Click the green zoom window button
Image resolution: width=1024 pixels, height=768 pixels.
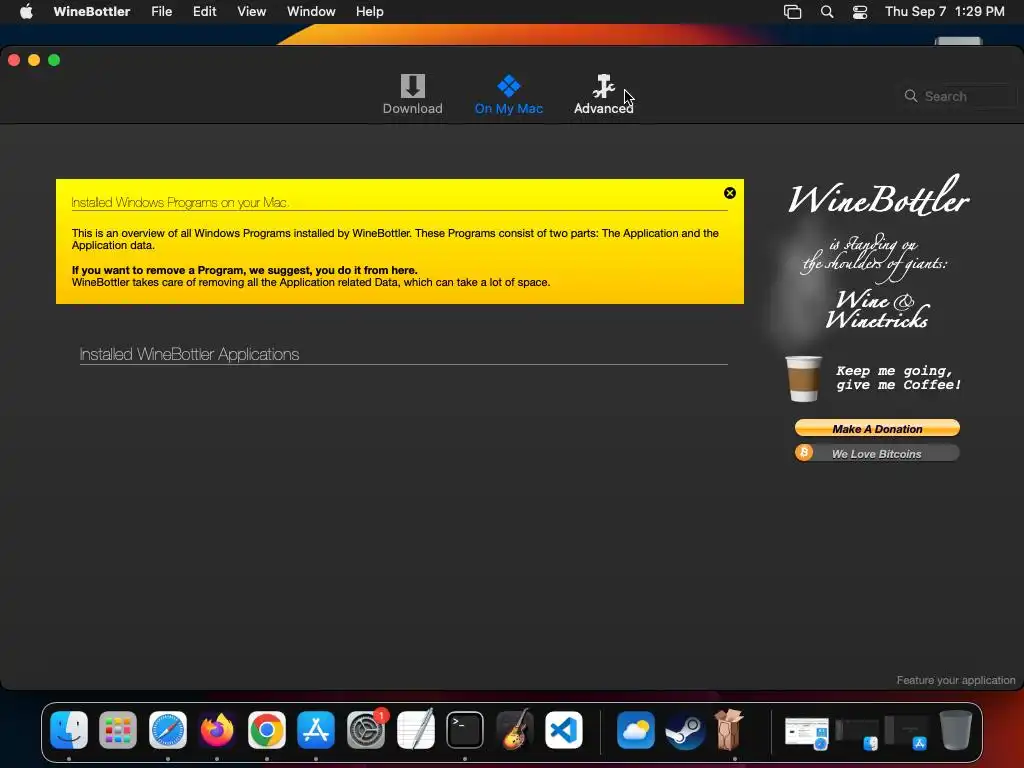tap(54, 60)
